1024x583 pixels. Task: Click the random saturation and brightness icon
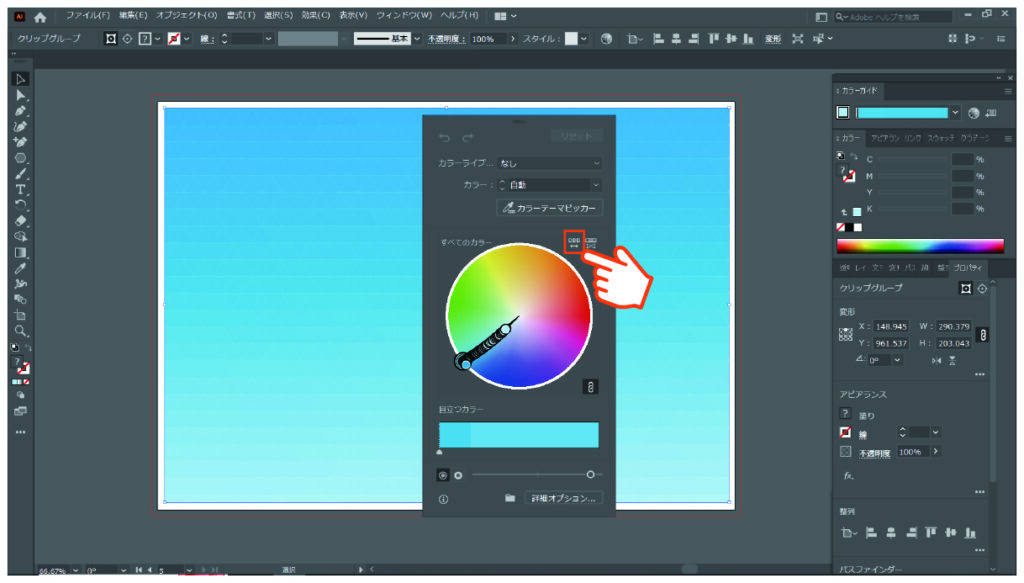(x=591, y=243)
